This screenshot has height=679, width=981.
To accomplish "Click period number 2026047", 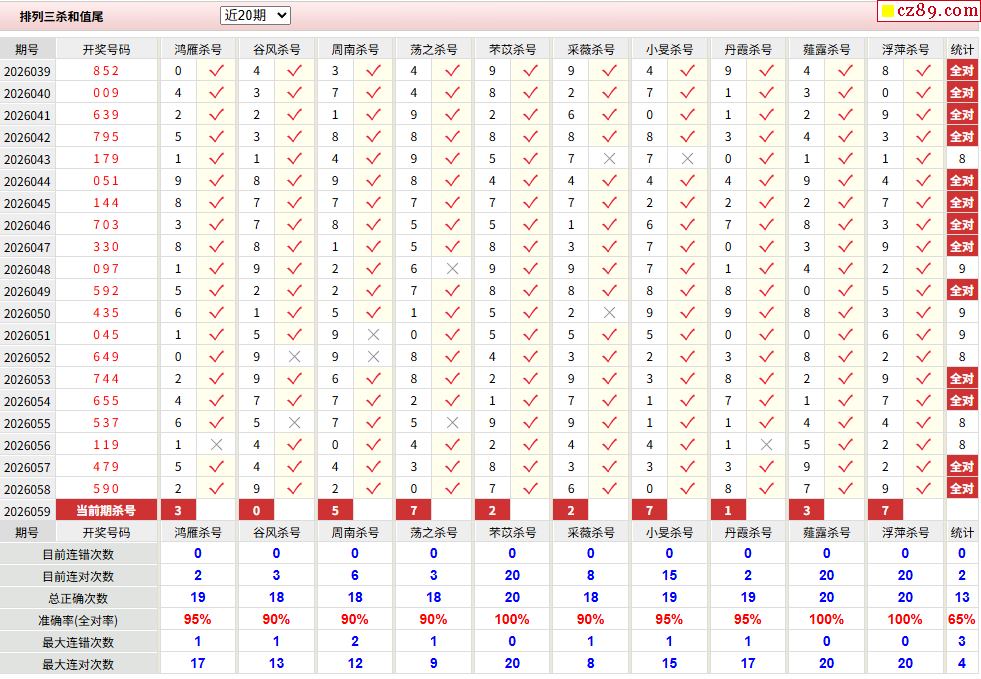I will coord(28,248).
